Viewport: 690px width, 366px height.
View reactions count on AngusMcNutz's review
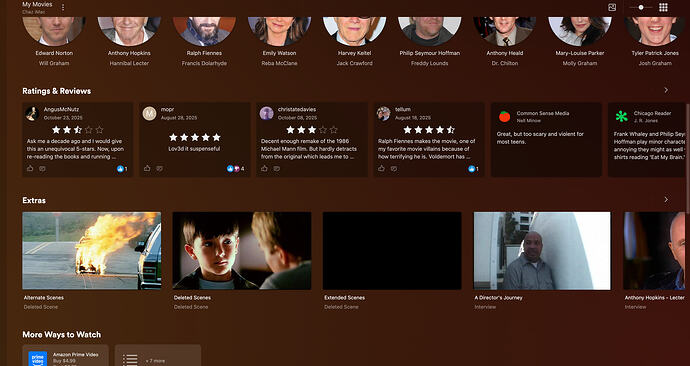tap(122, 169)
